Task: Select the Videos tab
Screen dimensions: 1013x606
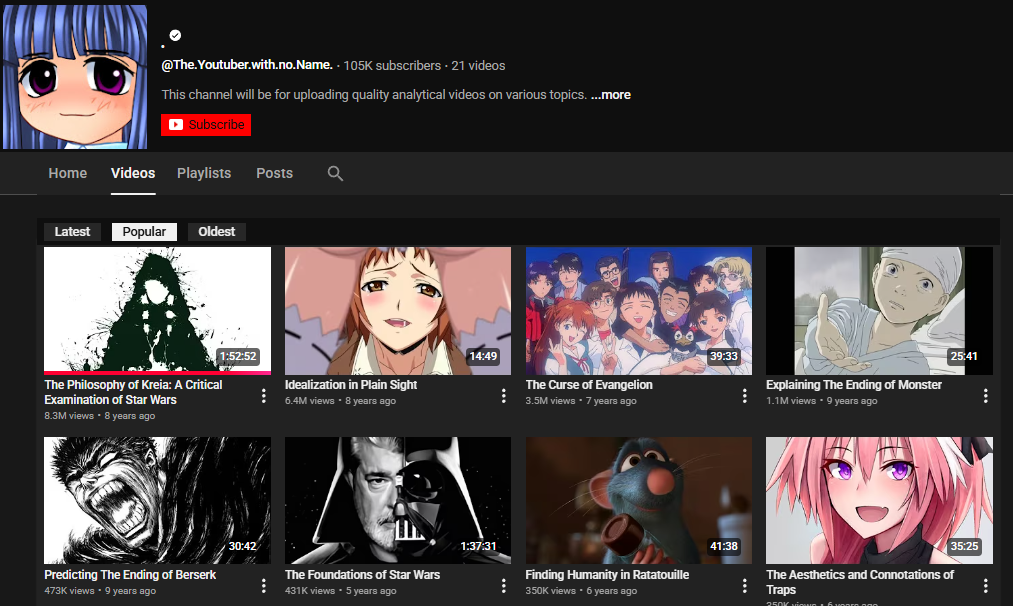Action: click(x=132, y=173)
